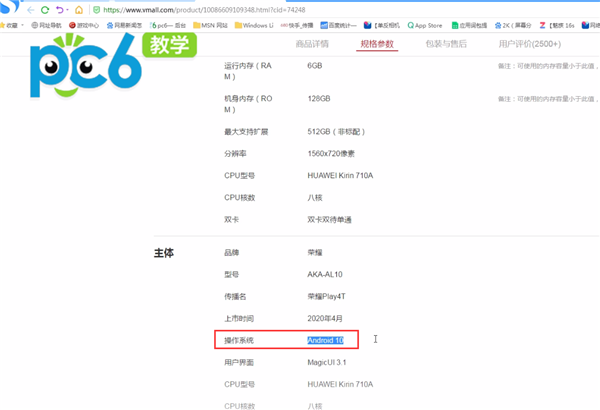Click the 荣耀Play4T name value

326,296
